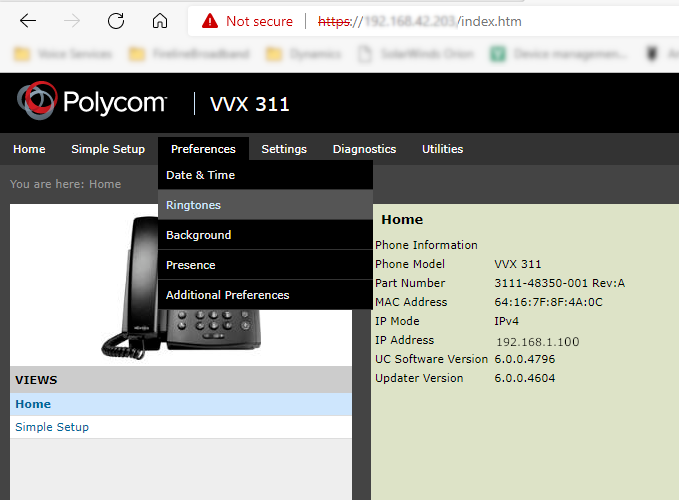Click the browser Forward arrow
The width and height of the screenshot is (679, 500).
coord(72,21)
